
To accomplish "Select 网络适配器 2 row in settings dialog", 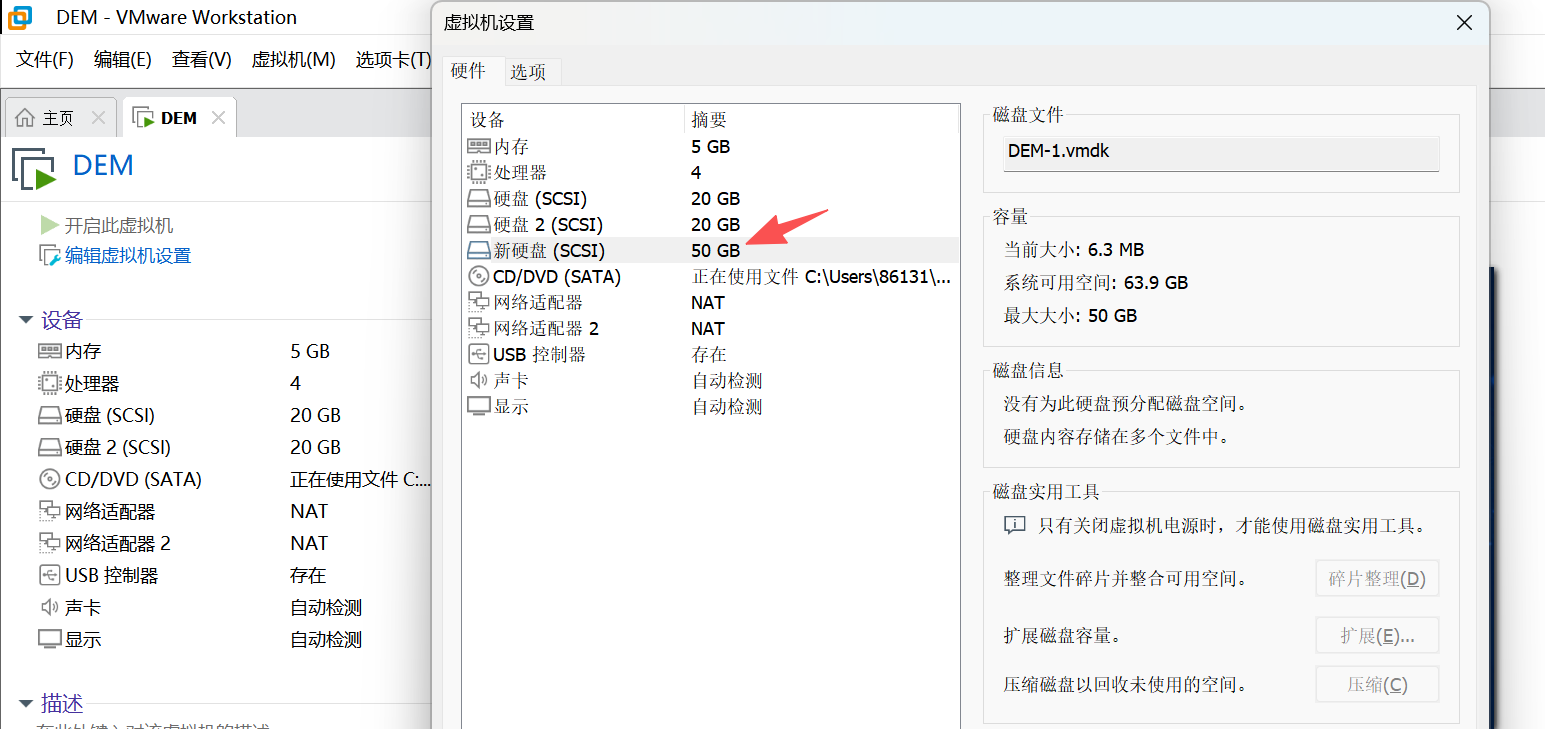I will [710, 328].
